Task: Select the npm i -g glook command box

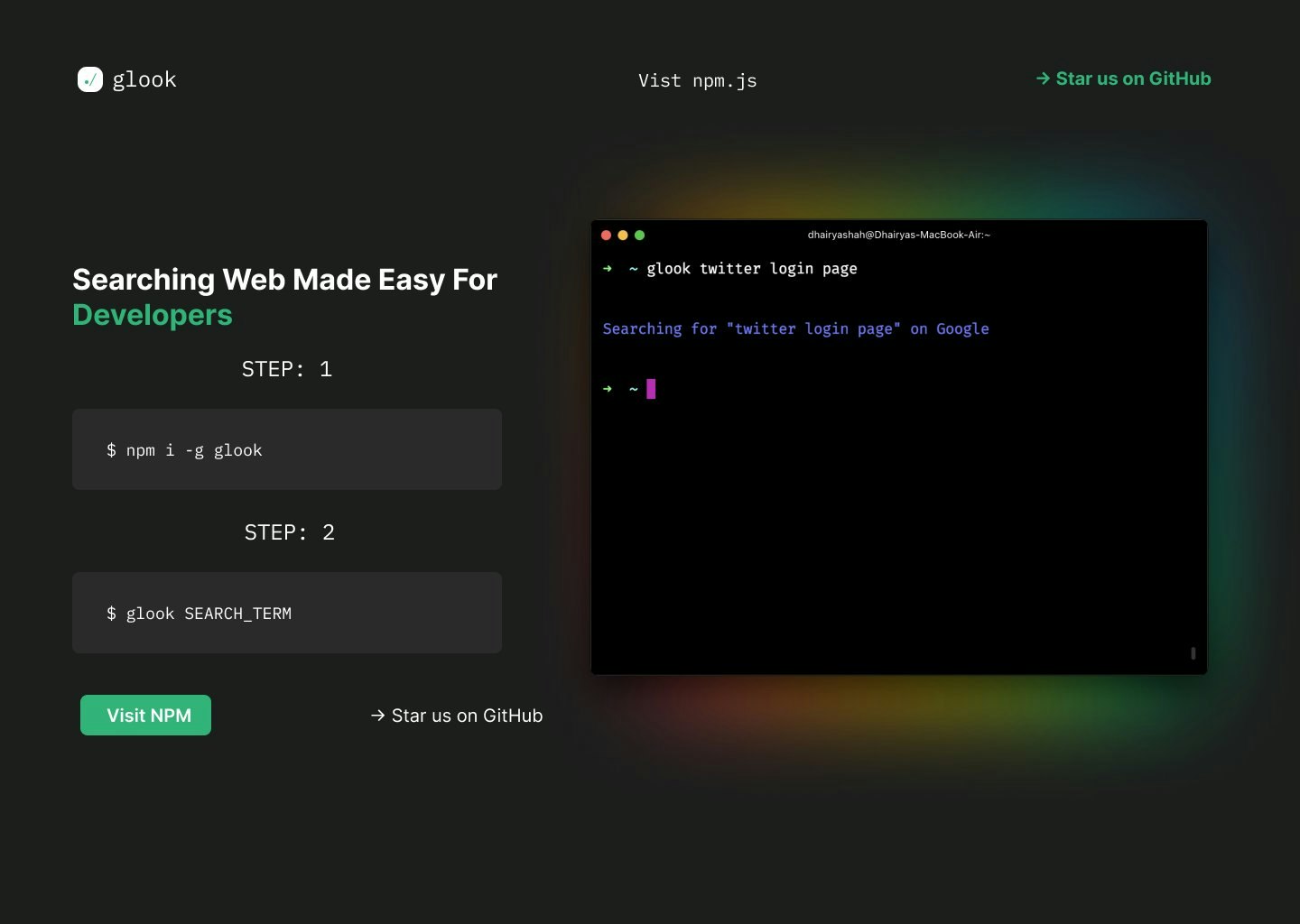Action: pos(287,449)
